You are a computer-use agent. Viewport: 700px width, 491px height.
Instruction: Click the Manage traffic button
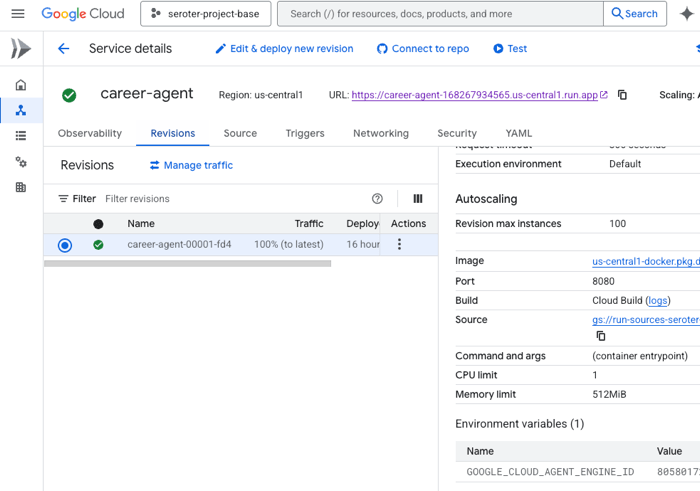tap(191, 165)
